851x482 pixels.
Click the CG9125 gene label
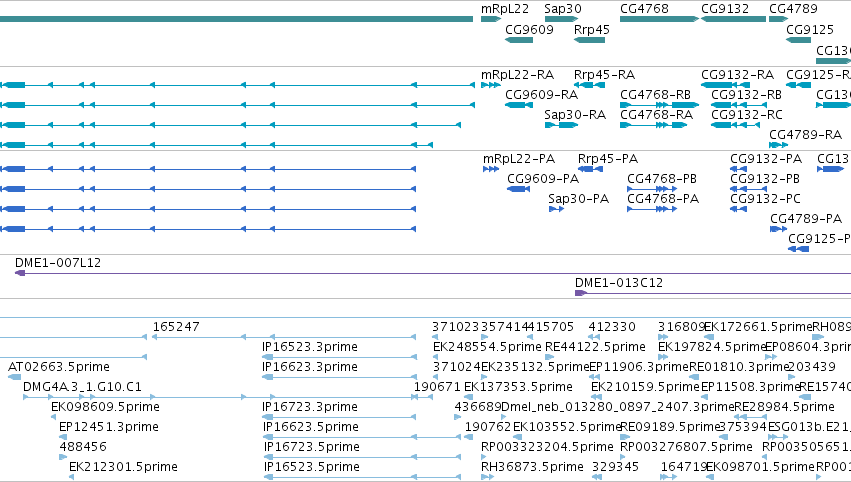pyautogui.click(x=810, y=29)
